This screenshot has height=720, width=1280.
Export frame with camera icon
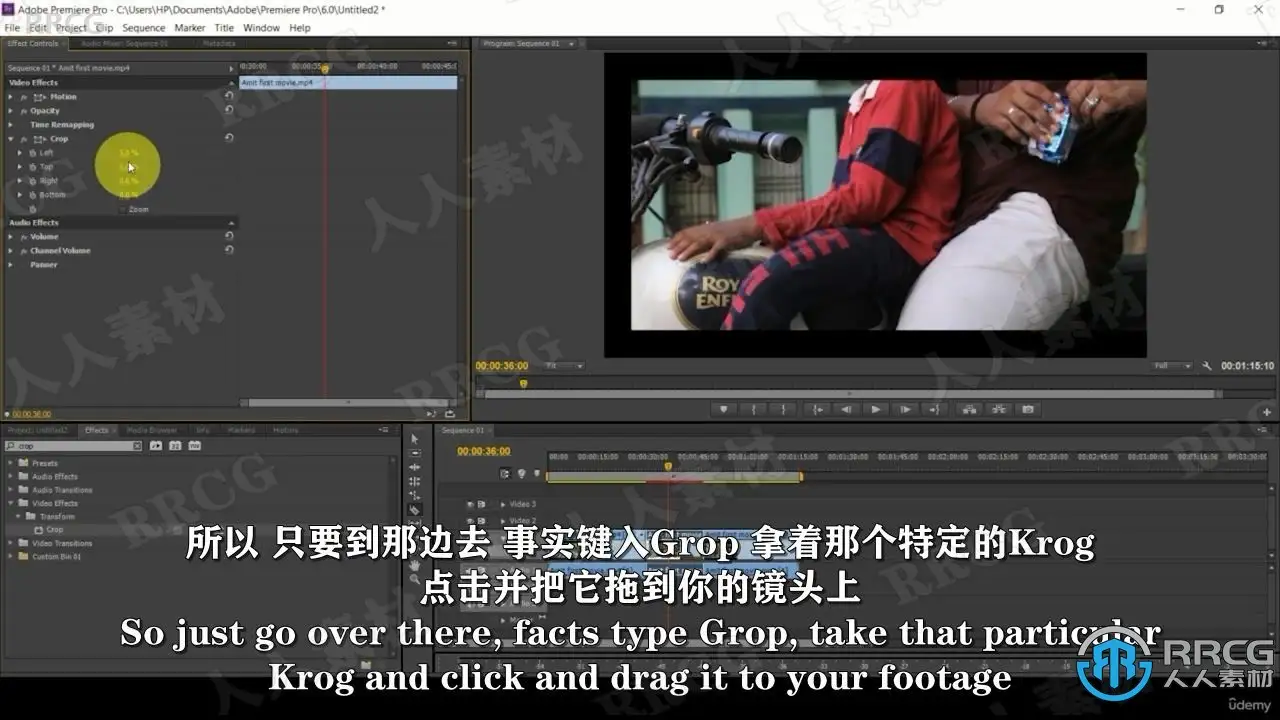[1027, 409]
